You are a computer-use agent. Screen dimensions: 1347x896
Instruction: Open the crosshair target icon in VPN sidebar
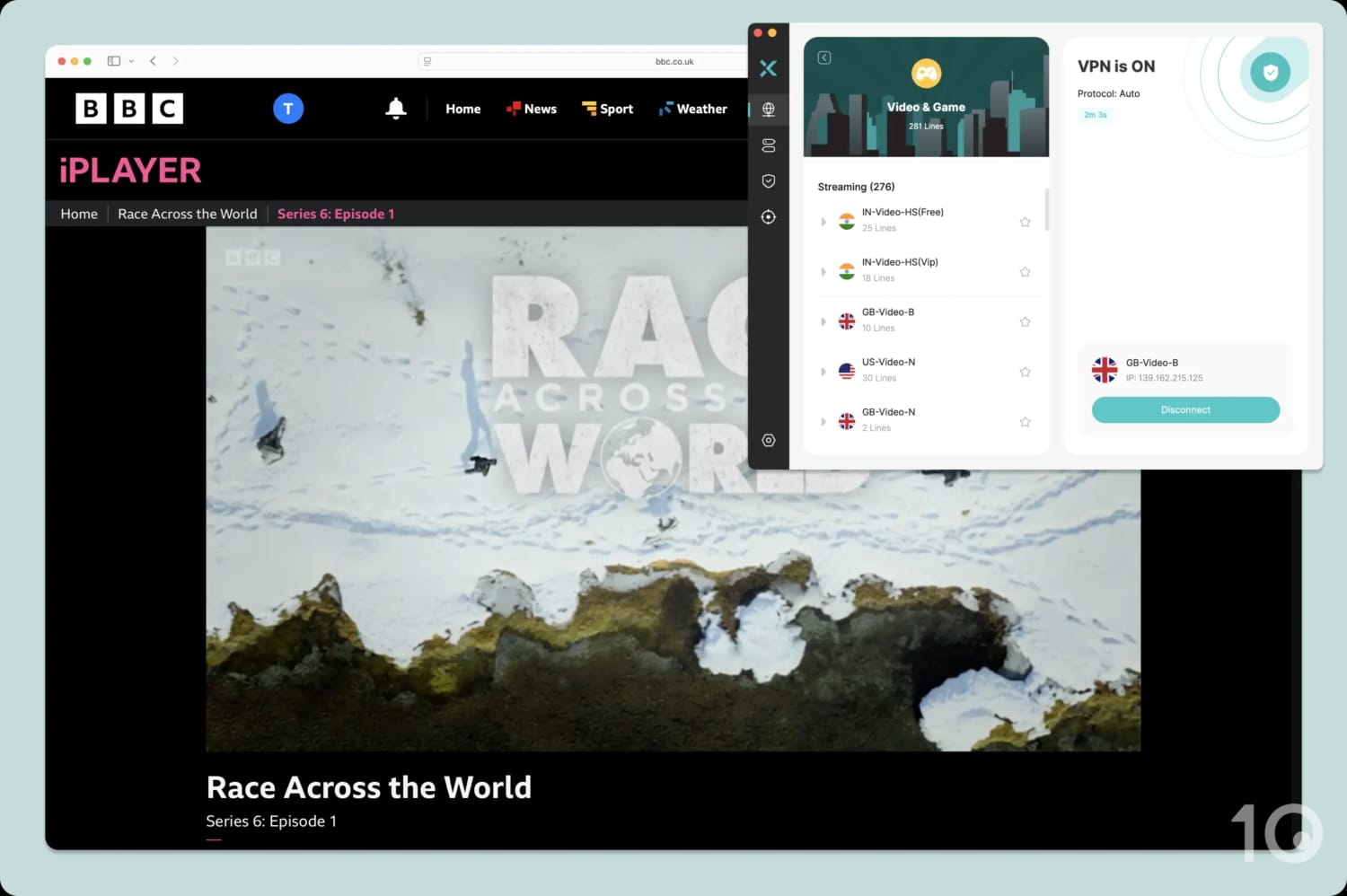(769, 217)
